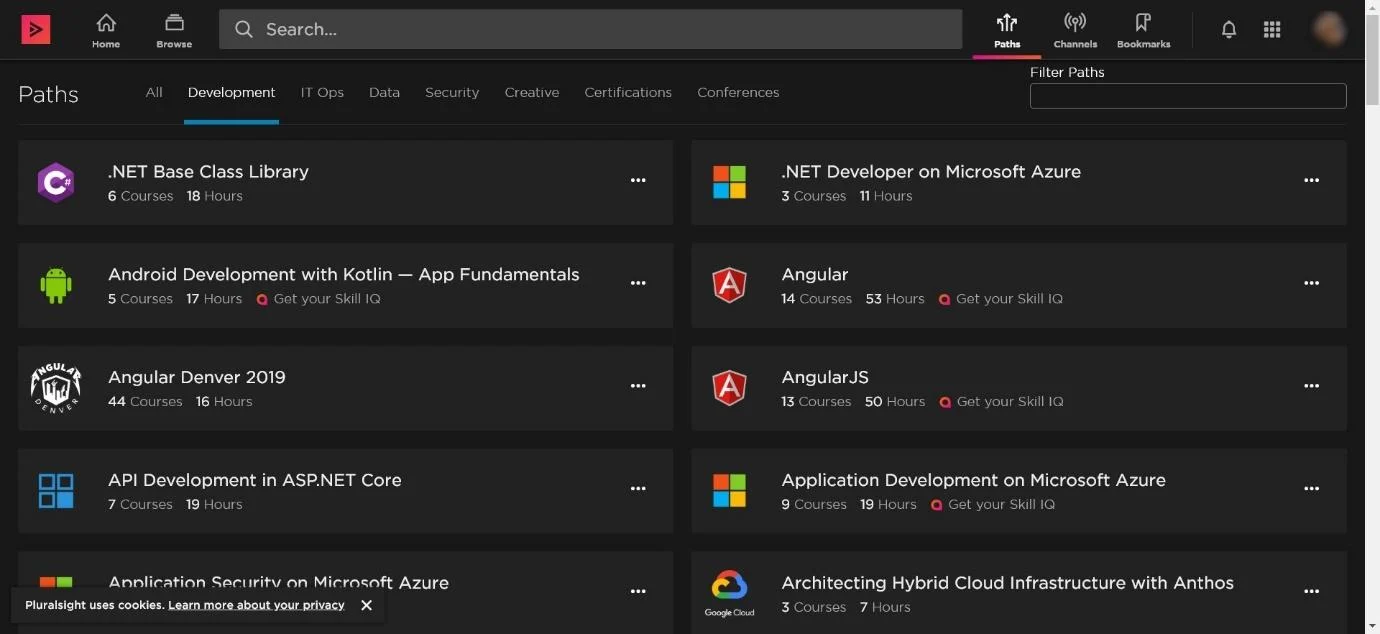Image resolution: width=1380 pixels, height=634 pixels.
Task: Open the AngularJS path title
Action: click(825, 377)
